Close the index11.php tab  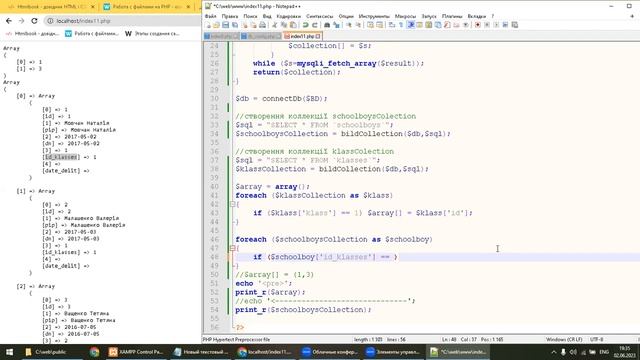coord(318,36)
